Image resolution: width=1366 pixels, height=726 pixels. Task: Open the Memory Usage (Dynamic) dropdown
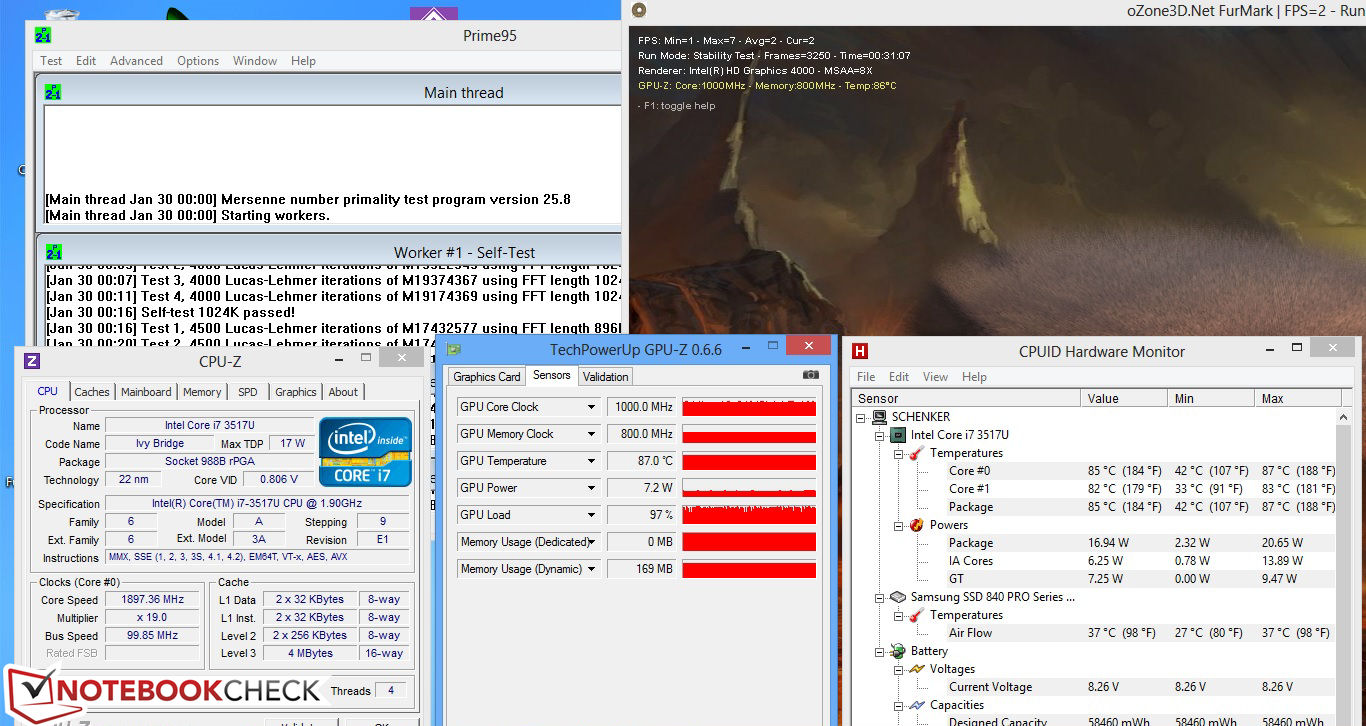592,569
